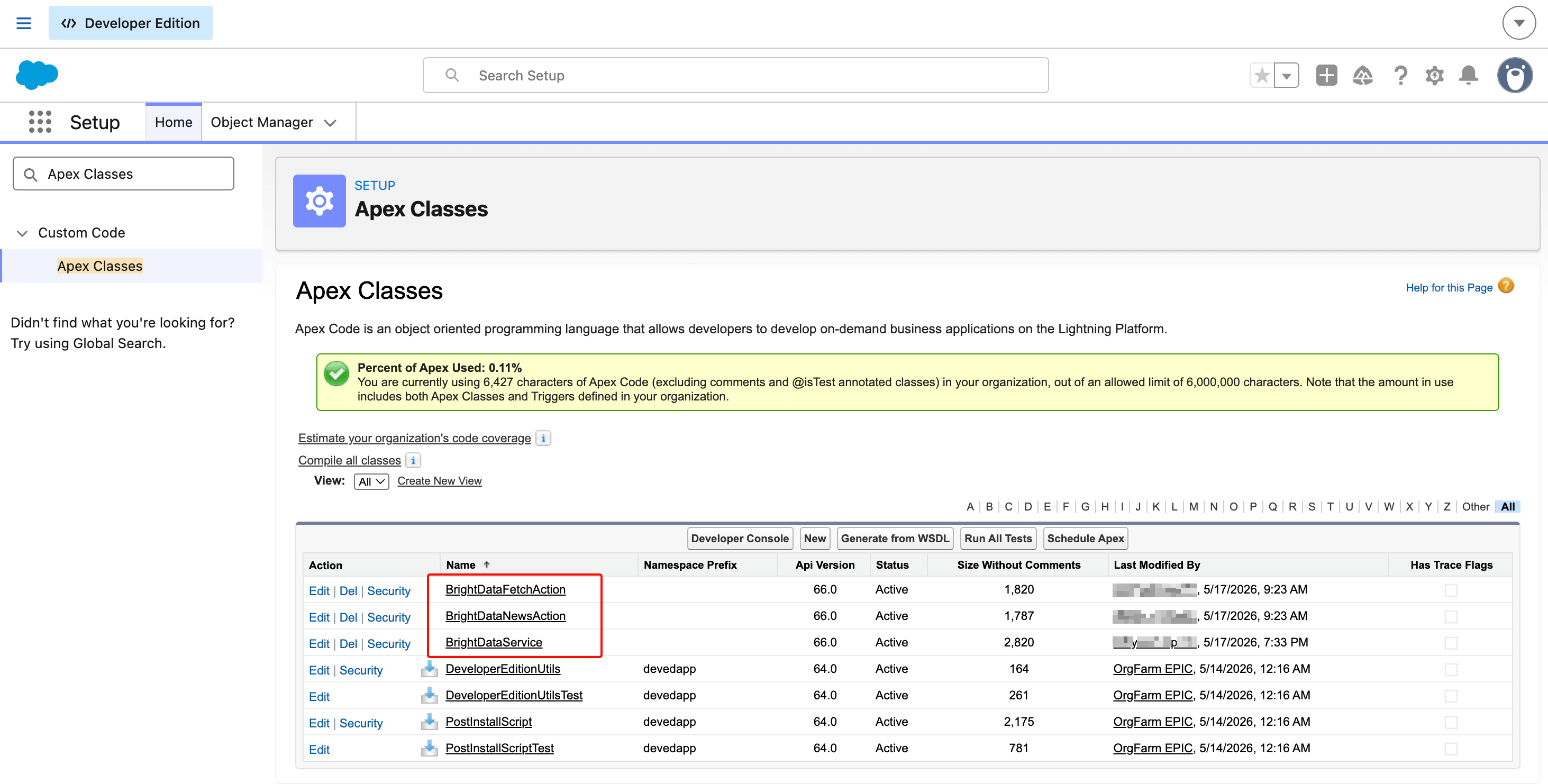Click the global actions plus icon

pos(1326,75)
